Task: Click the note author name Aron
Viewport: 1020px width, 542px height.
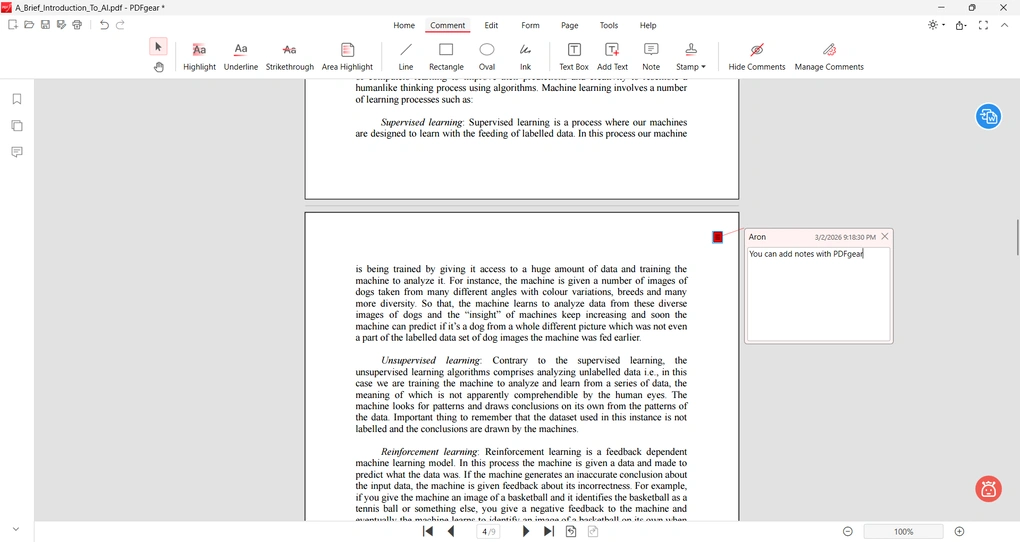Action: [757, 237]
